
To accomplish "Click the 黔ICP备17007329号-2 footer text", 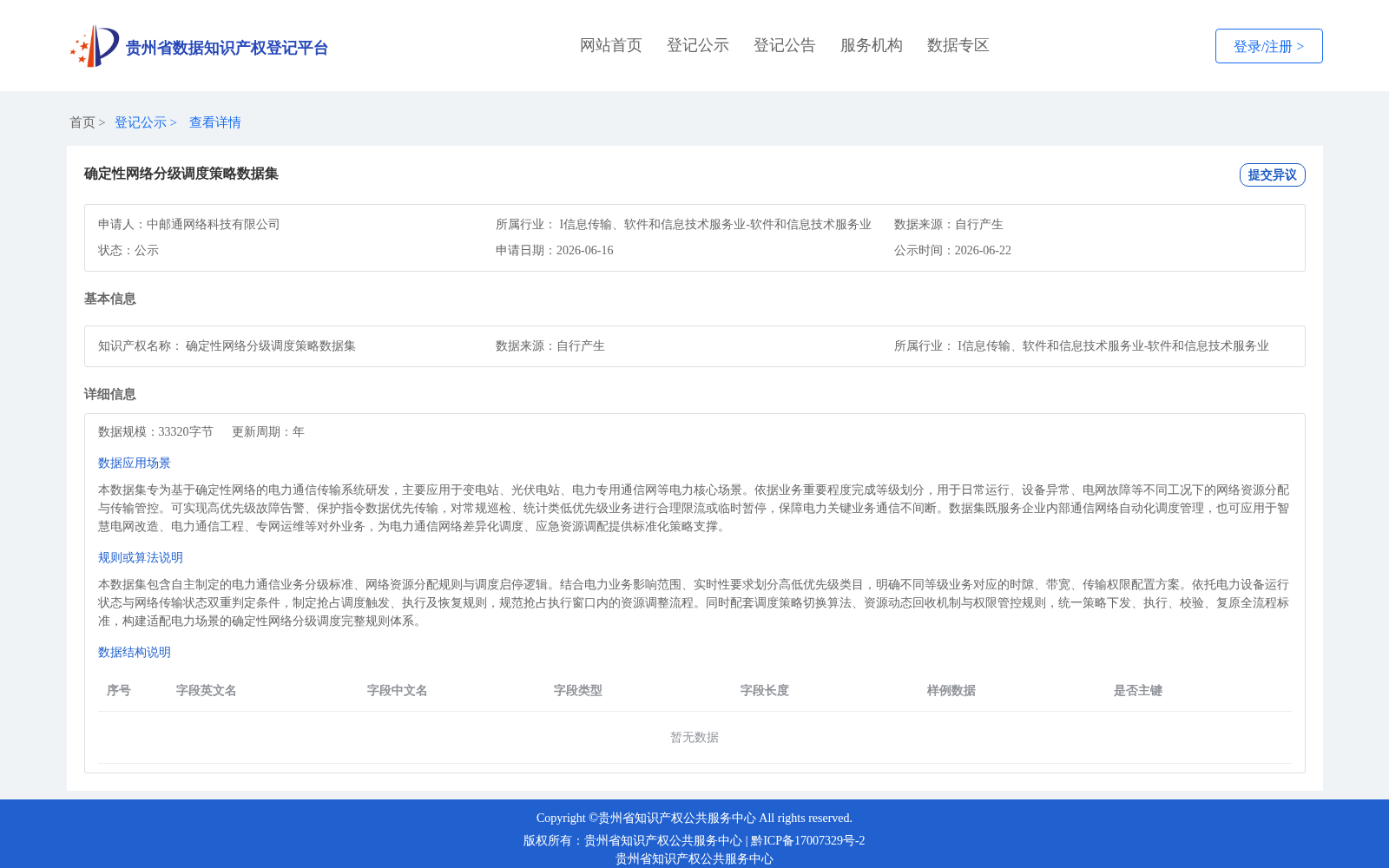I will coord(808,840).
